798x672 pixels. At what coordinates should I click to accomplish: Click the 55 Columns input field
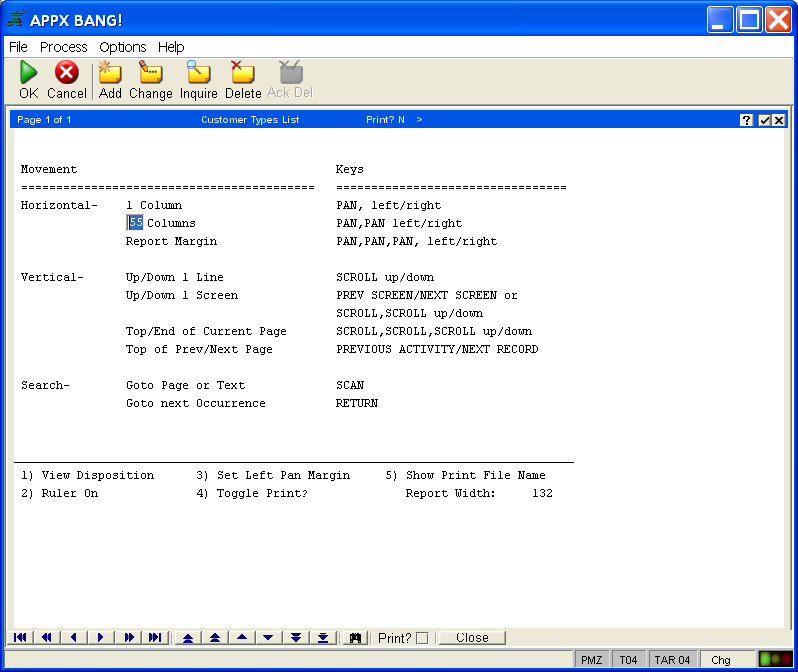[135, 223]
